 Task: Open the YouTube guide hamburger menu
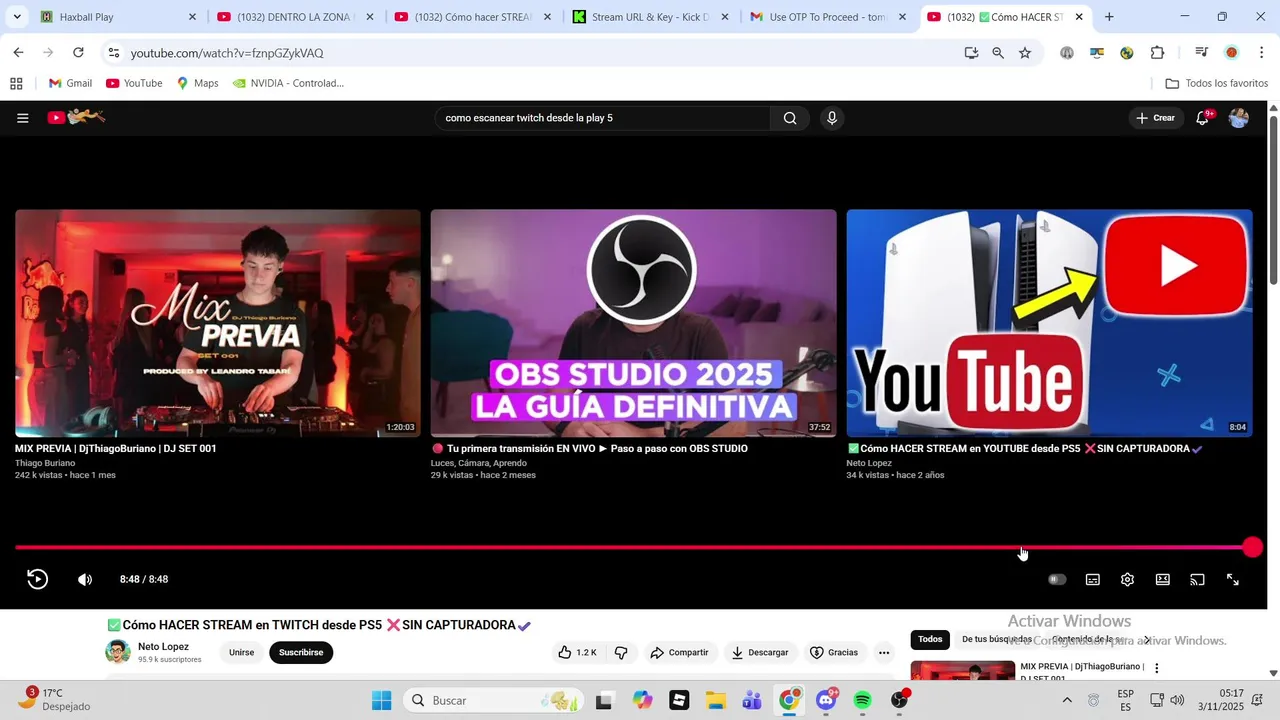pos(22,118)
